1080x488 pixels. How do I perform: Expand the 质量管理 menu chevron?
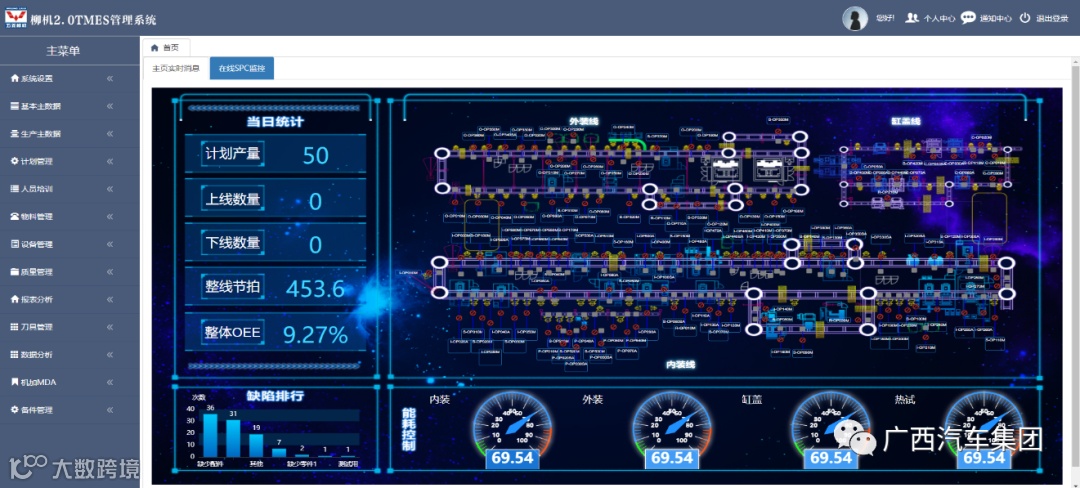(110, 271)
